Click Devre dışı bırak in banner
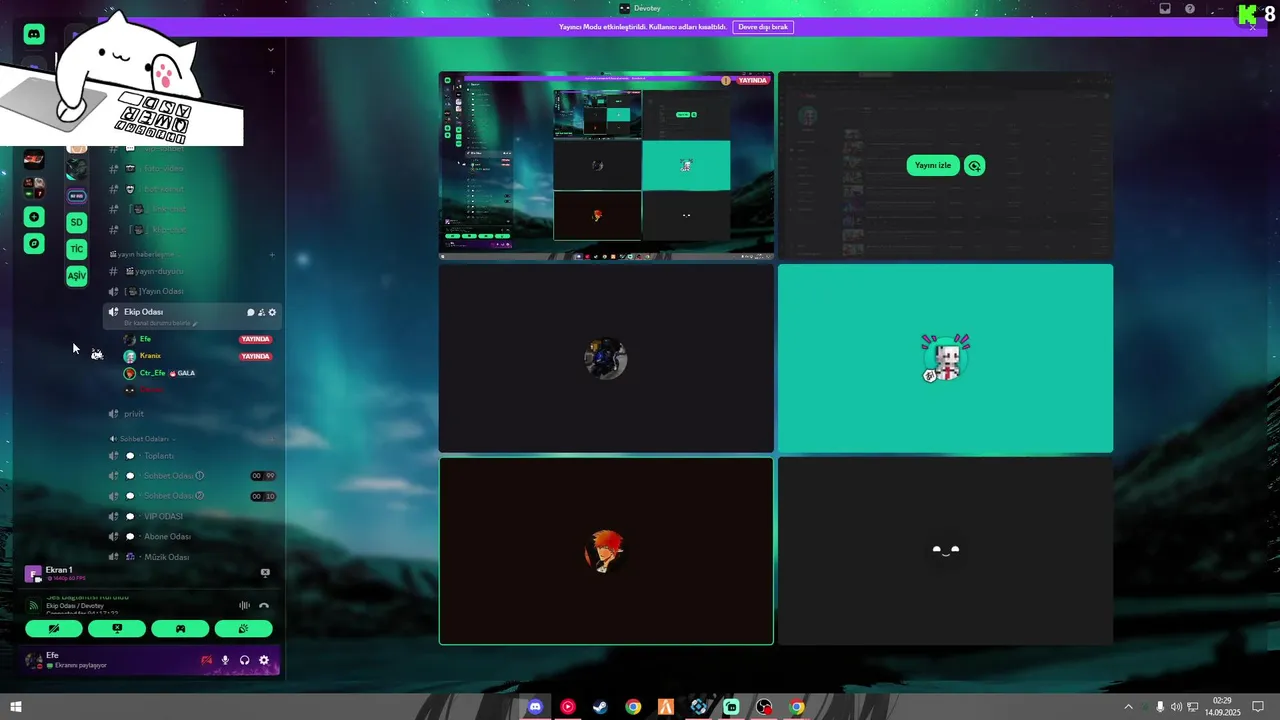1280x720 pixels. pos(763,27)
